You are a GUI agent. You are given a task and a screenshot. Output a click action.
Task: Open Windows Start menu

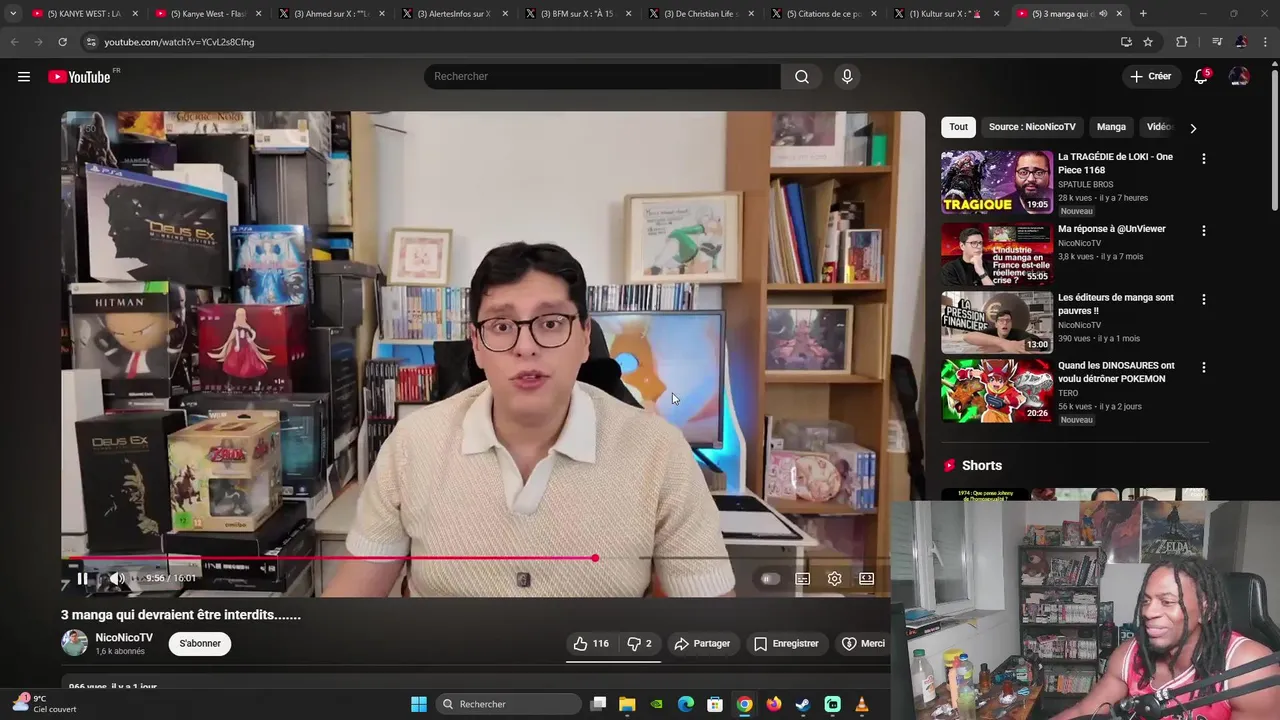coord(419,704)
